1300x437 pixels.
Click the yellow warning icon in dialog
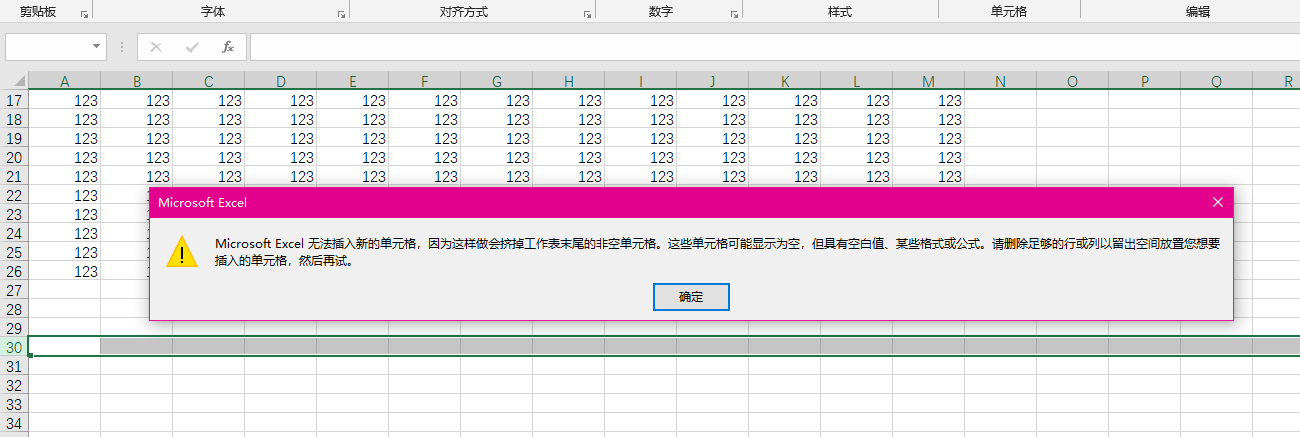click(181, 252)
